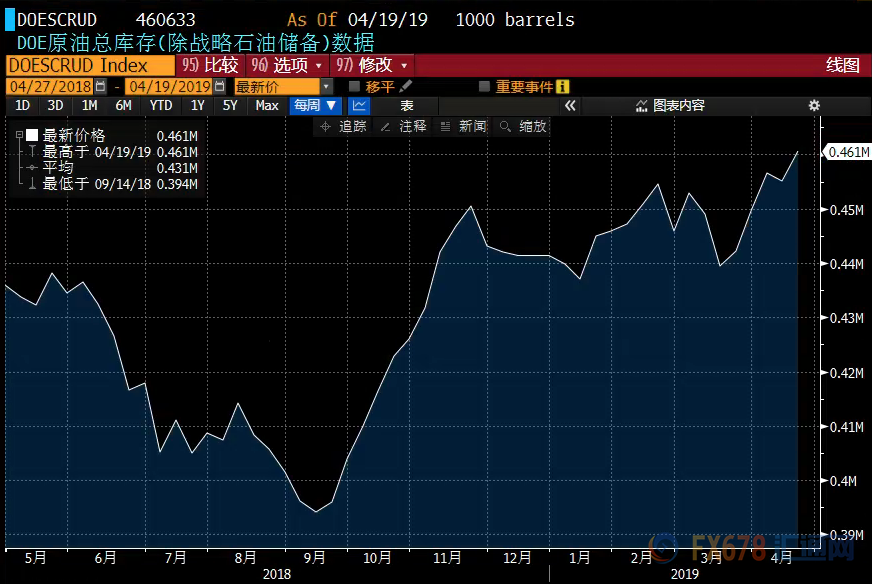The image size is (872, 584).
Task: Click the double-chevron collapse panel icon
Action: [570, 105]
